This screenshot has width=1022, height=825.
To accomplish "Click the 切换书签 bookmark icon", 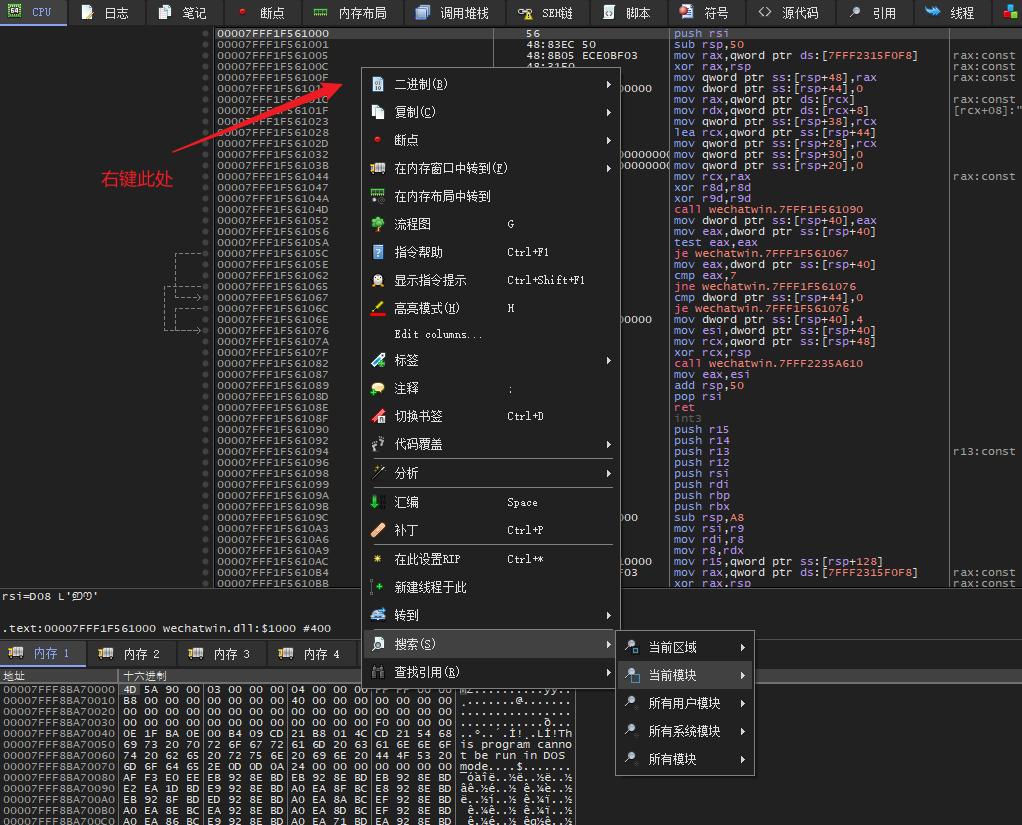I will 378,416.
